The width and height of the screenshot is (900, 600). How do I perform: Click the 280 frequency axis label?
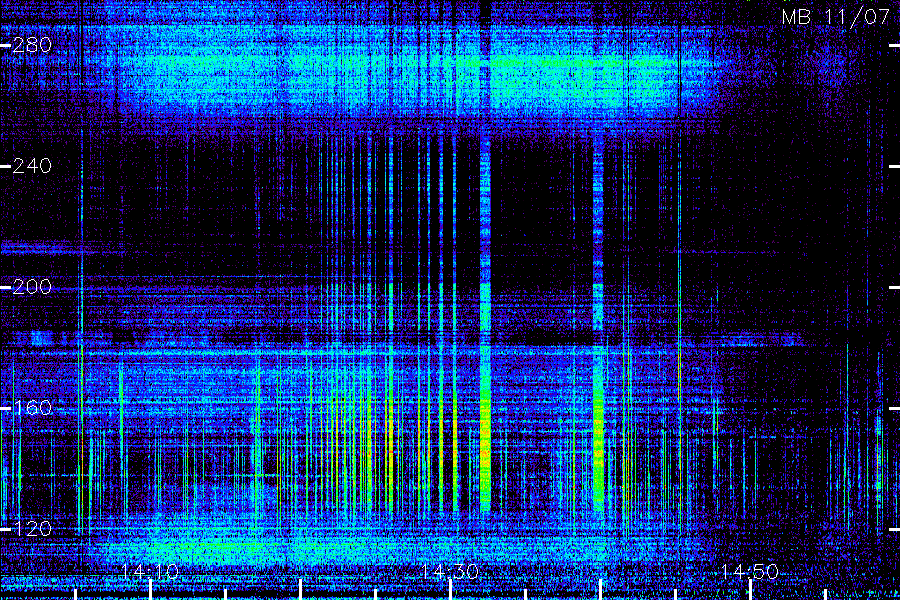coord(32,45)
